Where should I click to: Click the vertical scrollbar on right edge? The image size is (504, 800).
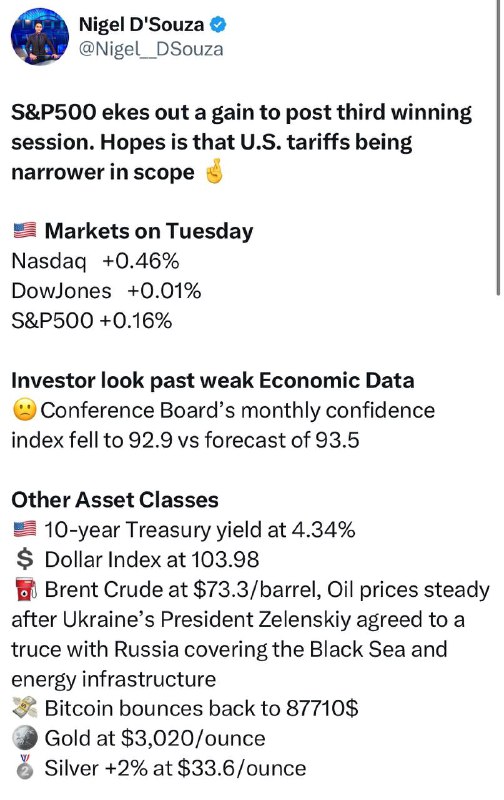pyautogui.click(x=498, y=147)
